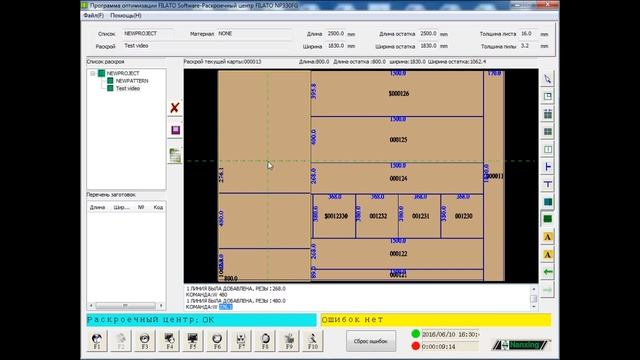Viewport: 640px width, 360px height.
Task: Select the Test video tree item
Action: tap(128, 88)
